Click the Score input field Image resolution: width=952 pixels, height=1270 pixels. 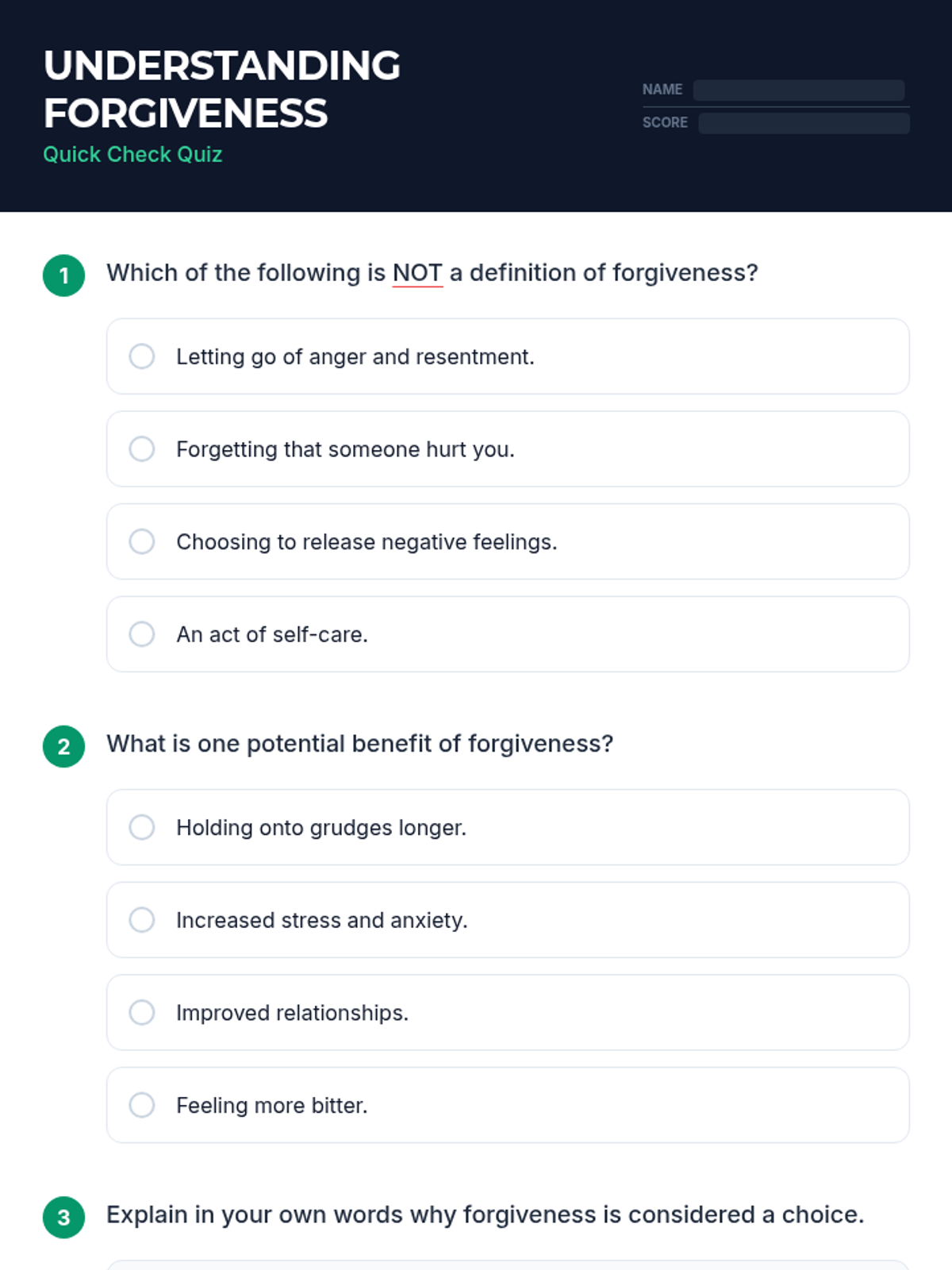click(803, 123)
